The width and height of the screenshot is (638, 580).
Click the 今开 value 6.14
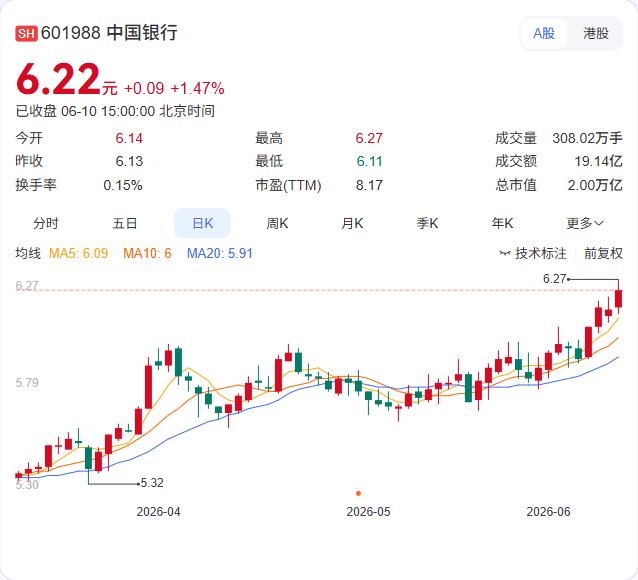click(x=129, y=138)
